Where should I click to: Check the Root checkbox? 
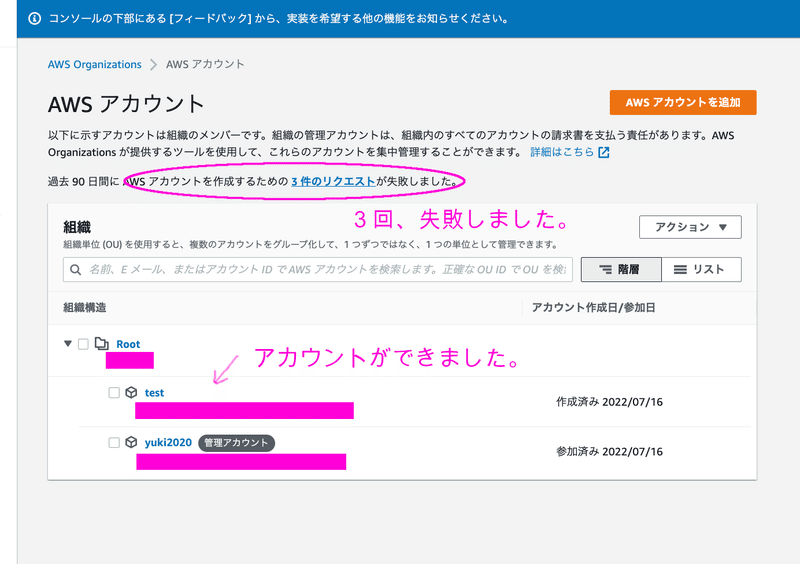coord(83,344)
